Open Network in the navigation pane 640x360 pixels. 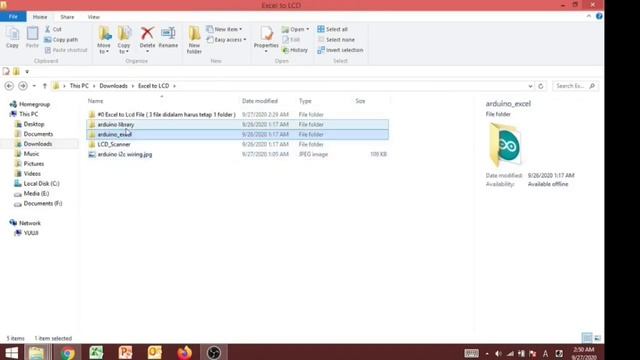coord(30,223)
